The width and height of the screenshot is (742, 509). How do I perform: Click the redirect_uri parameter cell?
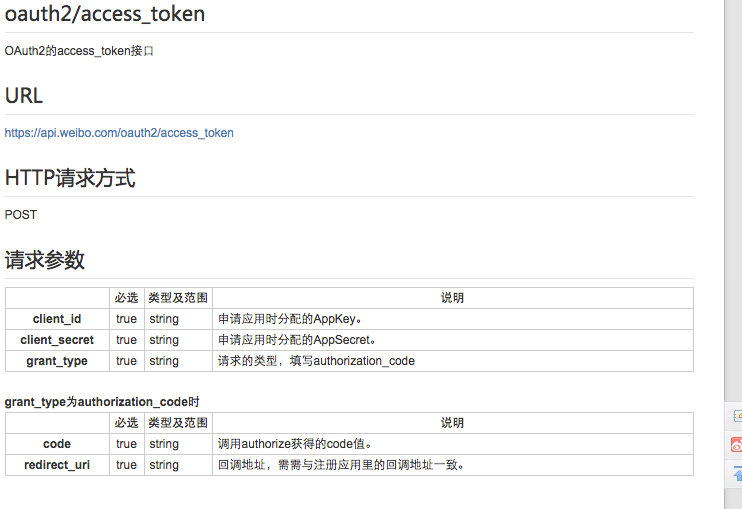pyautogui.click(x=57, y=465)
